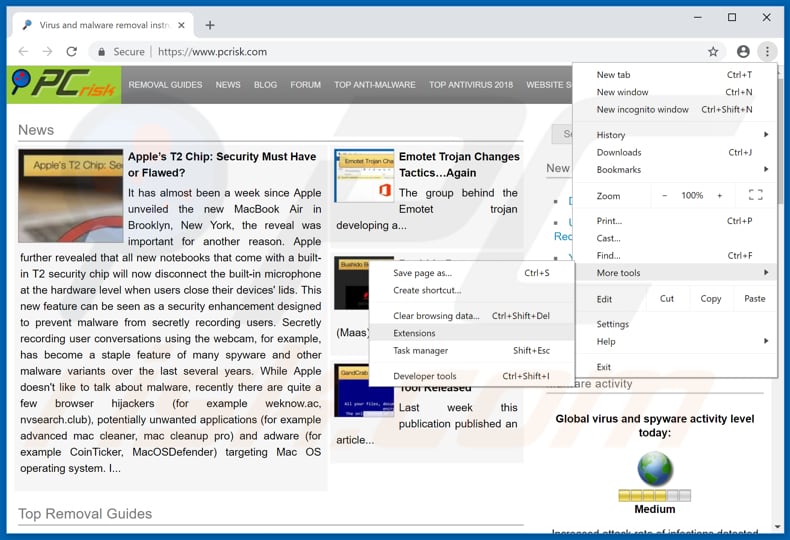Click the three-dot Chrome menu icon

[x=767, y=52]
